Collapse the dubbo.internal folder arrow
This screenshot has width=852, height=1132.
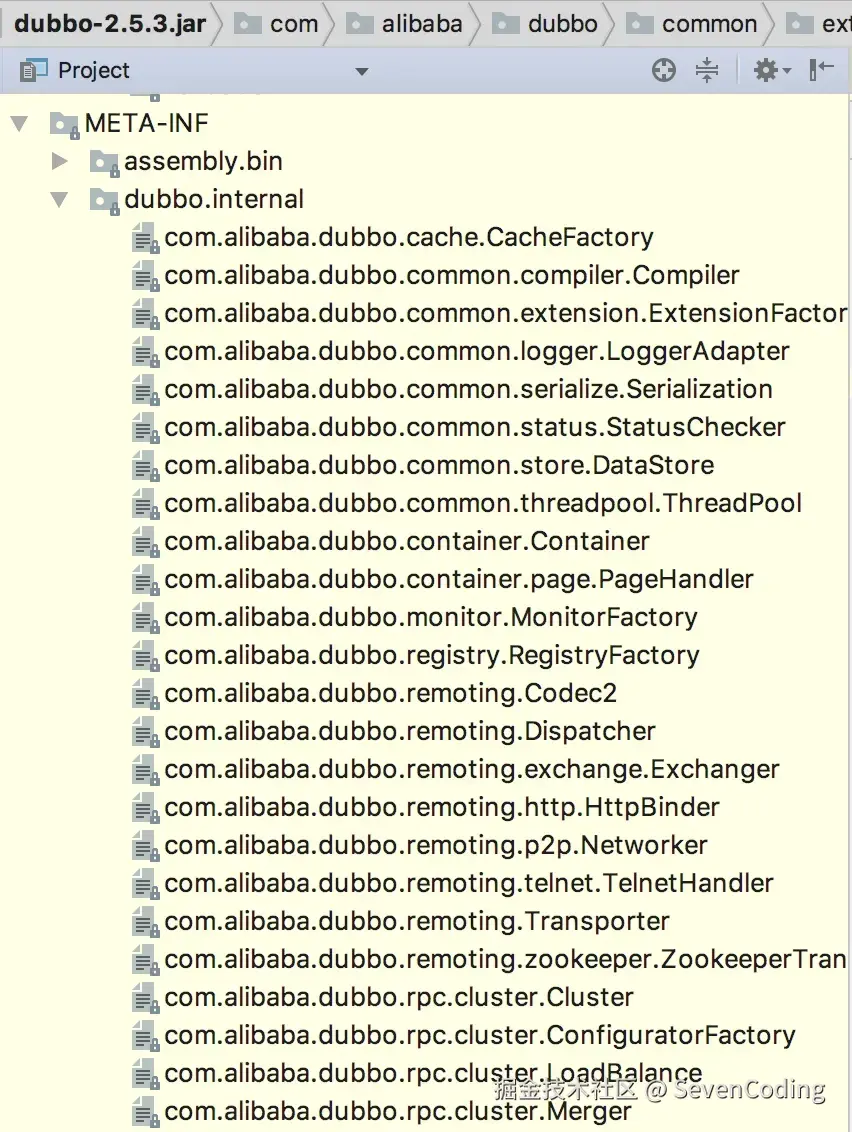59,200
